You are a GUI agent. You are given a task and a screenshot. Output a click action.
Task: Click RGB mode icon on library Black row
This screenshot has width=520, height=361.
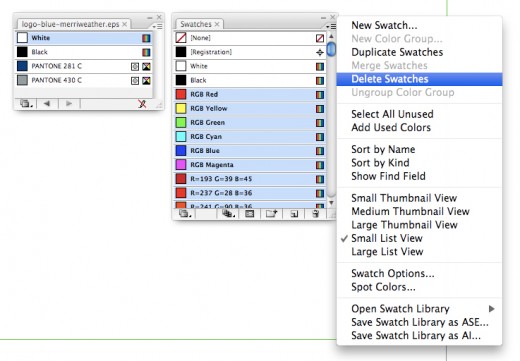click(x=146, y=52)
